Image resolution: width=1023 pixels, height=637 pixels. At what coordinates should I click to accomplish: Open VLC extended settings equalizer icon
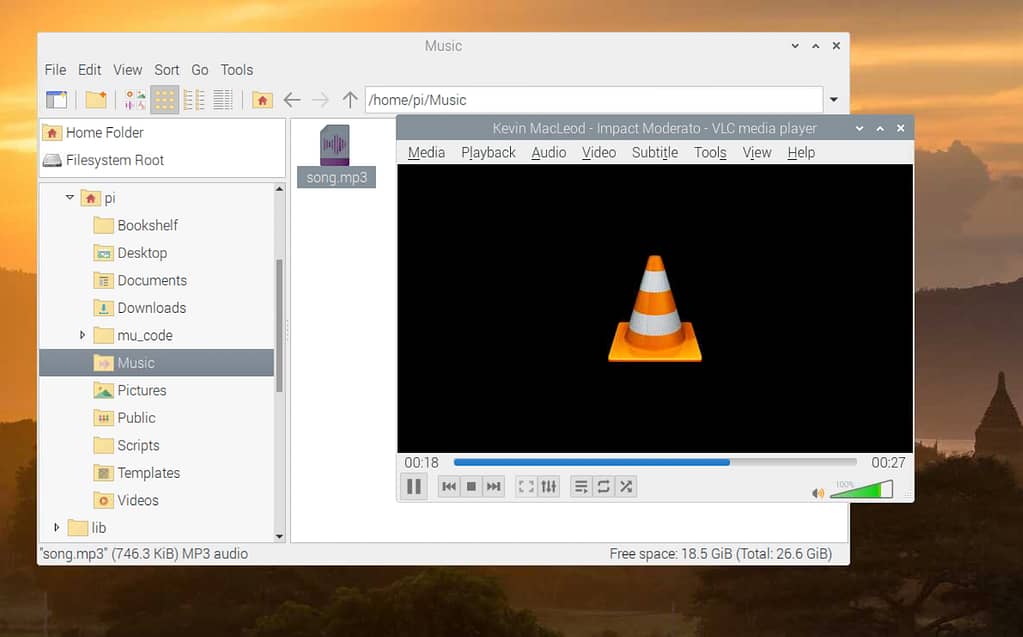pos(549,487)
